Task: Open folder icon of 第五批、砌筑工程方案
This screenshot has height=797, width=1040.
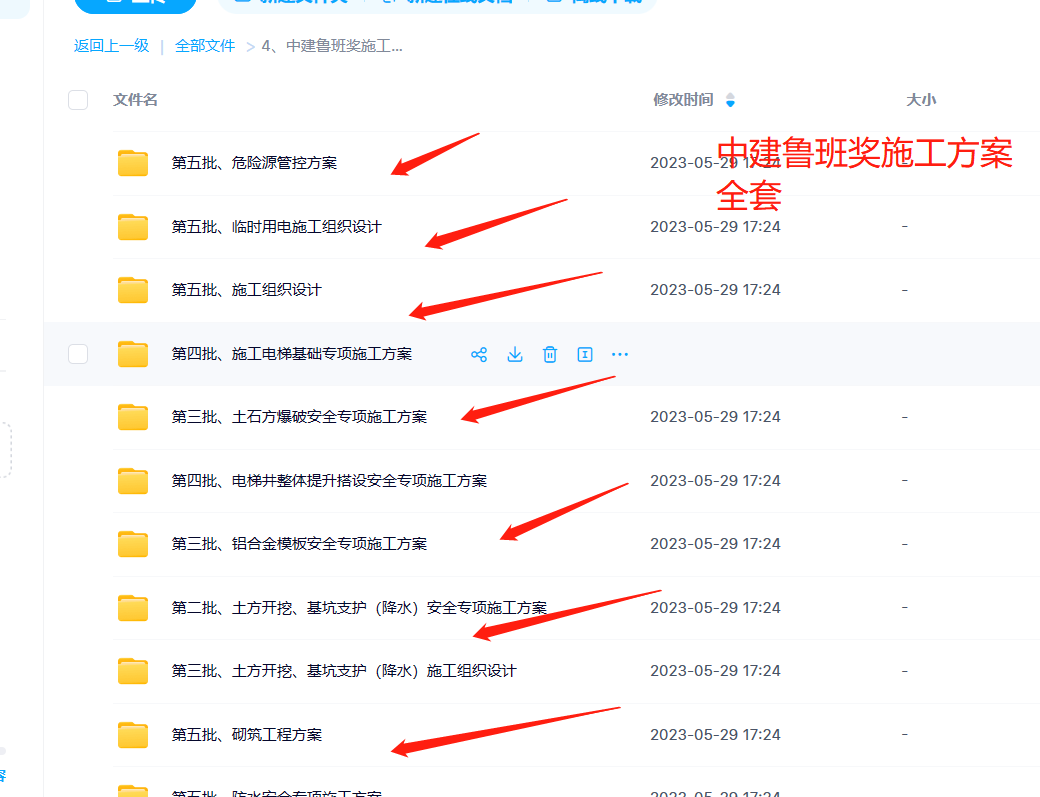Action: (x=133, y=735)
